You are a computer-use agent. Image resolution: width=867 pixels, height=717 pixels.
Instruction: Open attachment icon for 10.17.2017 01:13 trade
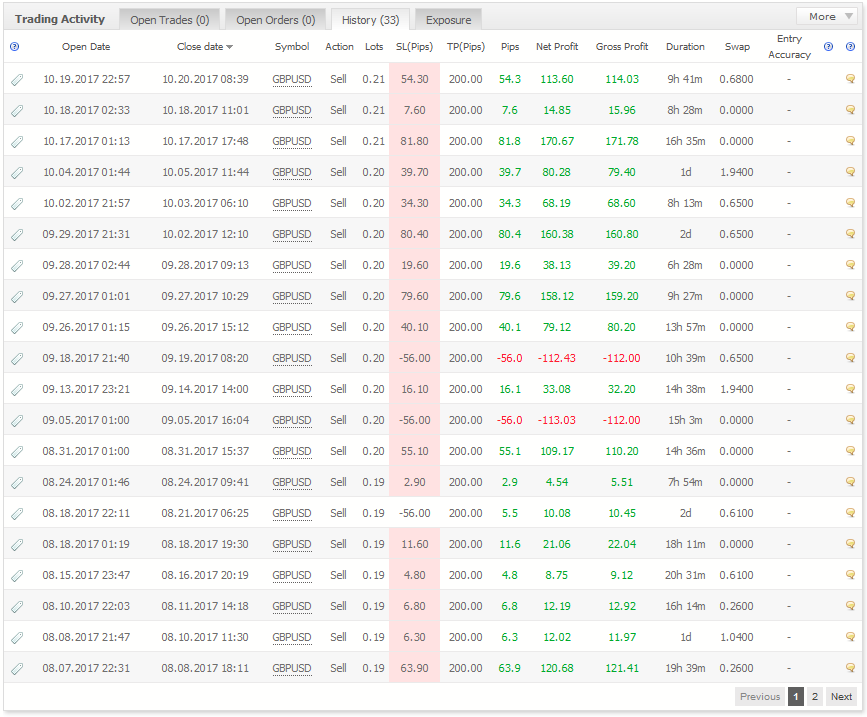pyautogui.click(x=17, y=142)
